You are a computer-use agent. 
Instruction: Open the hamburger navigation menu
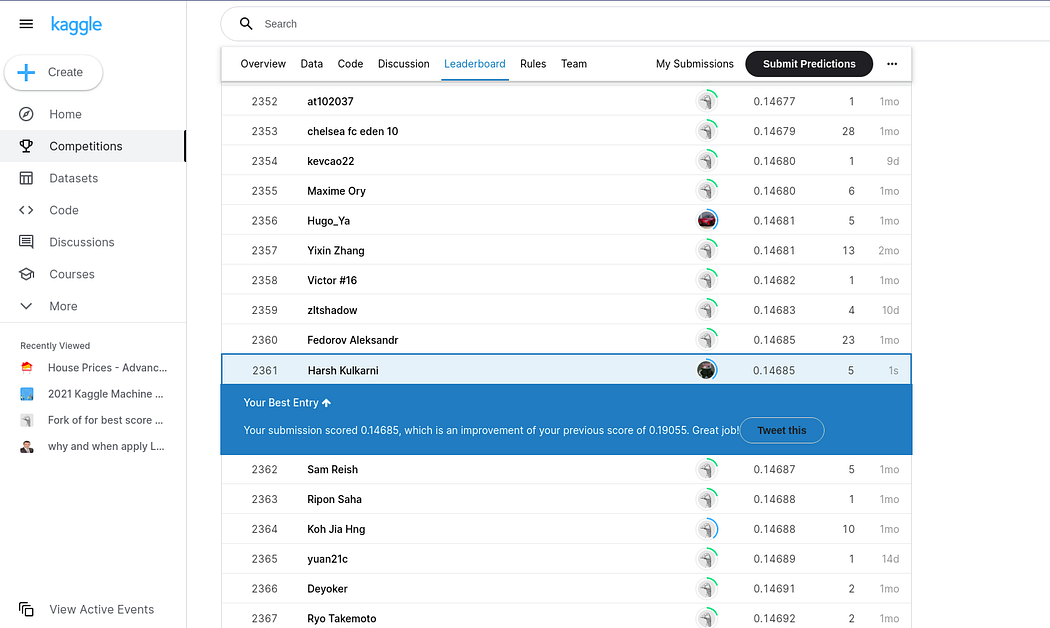tap(26, 24)
